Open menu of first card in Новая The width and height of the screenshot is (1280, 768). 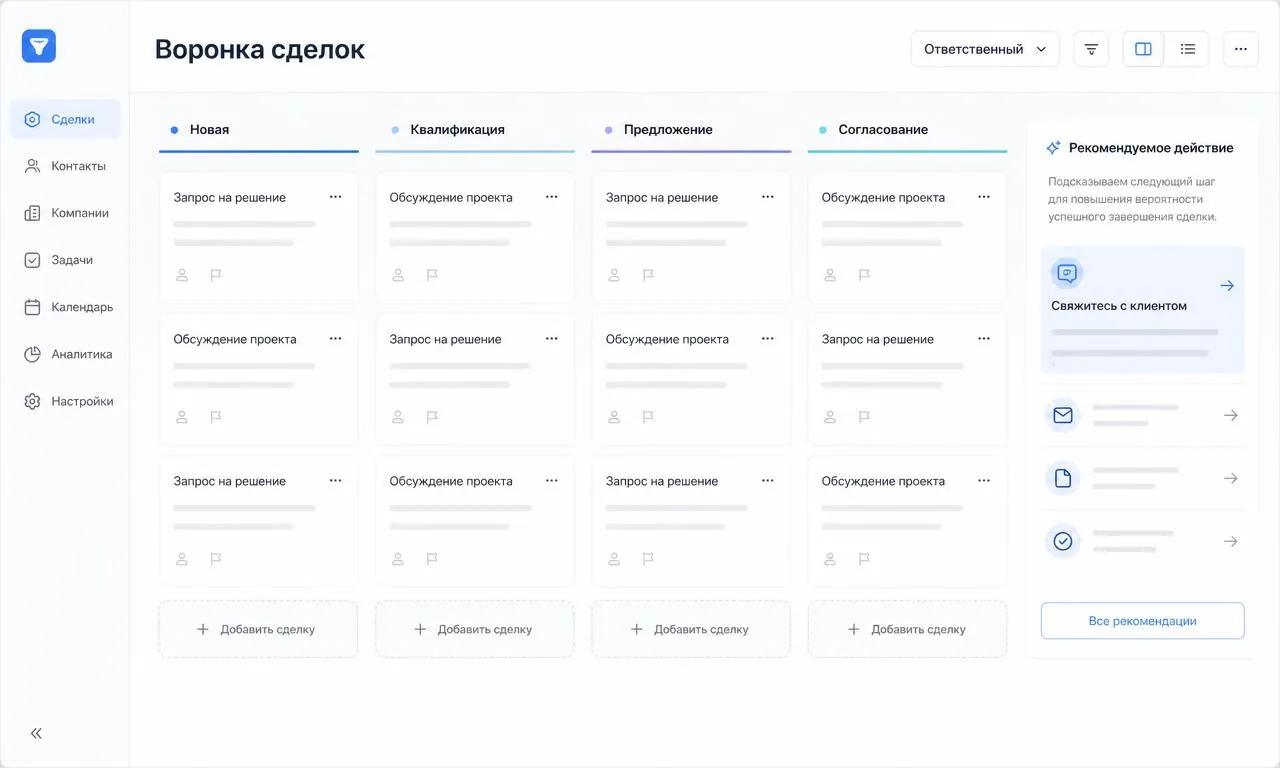(336, 197)
